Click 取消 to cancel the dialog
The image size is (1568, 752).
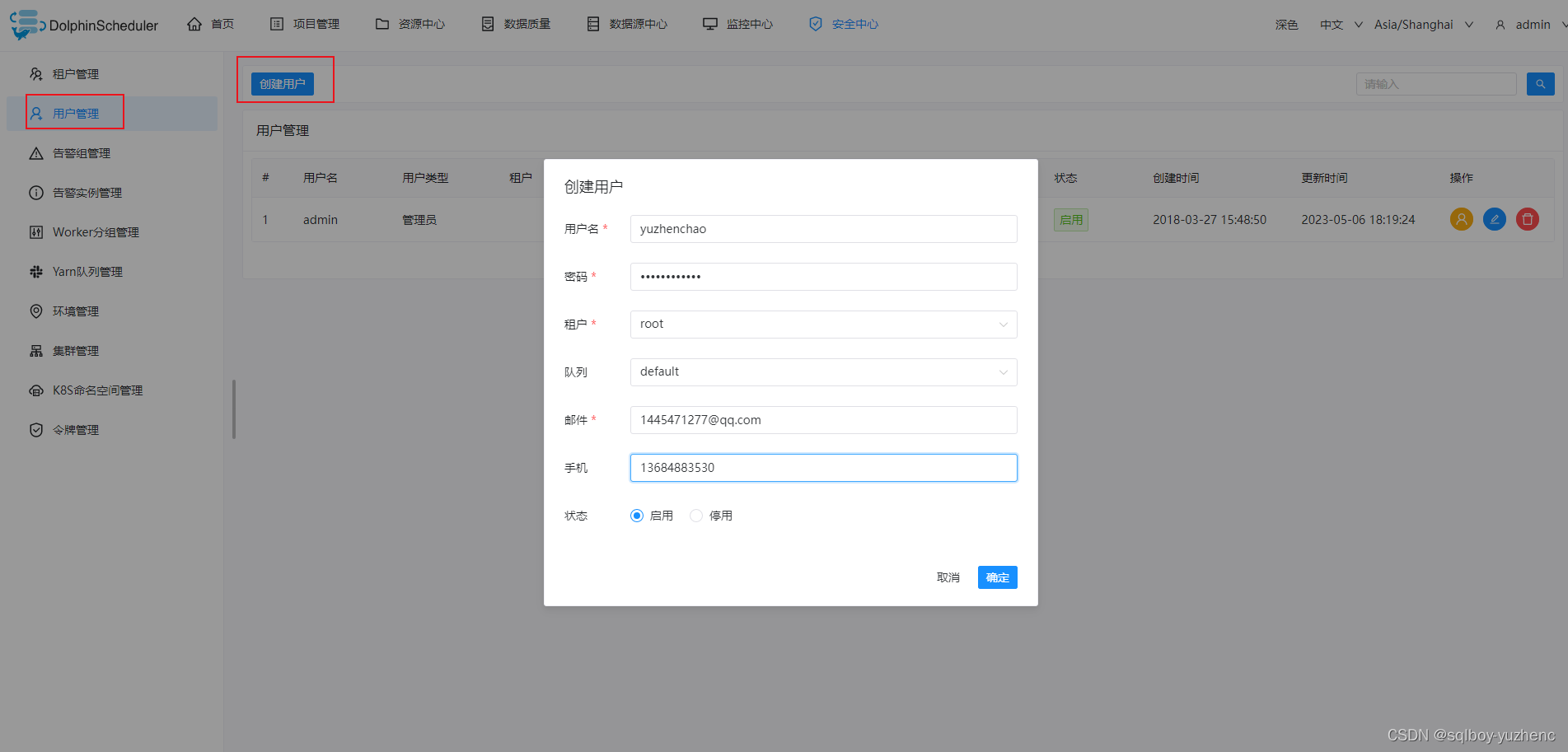point(948,577)
